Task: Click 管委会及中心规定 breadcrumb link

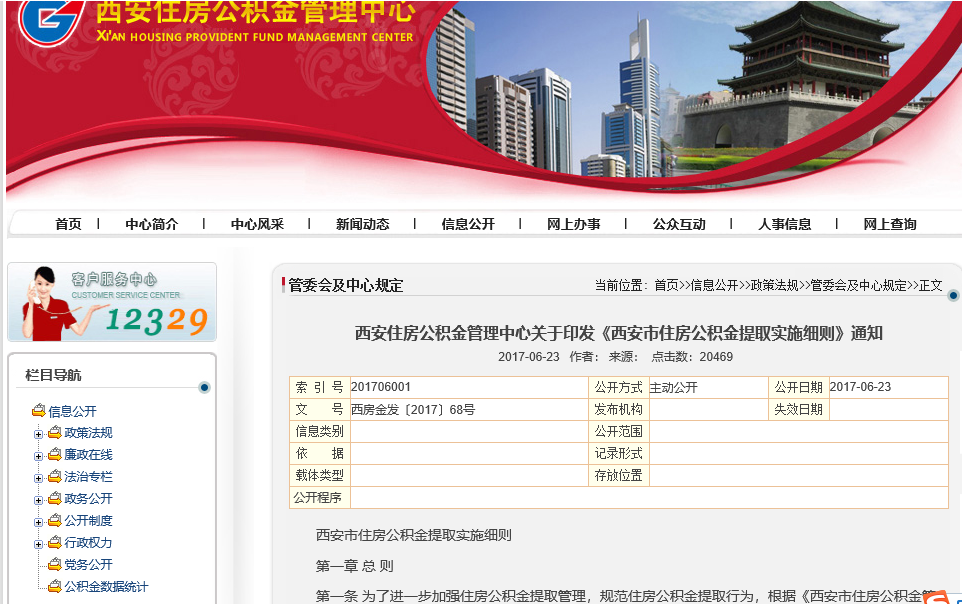Action: pyautogui.click(x=858, y=285)
